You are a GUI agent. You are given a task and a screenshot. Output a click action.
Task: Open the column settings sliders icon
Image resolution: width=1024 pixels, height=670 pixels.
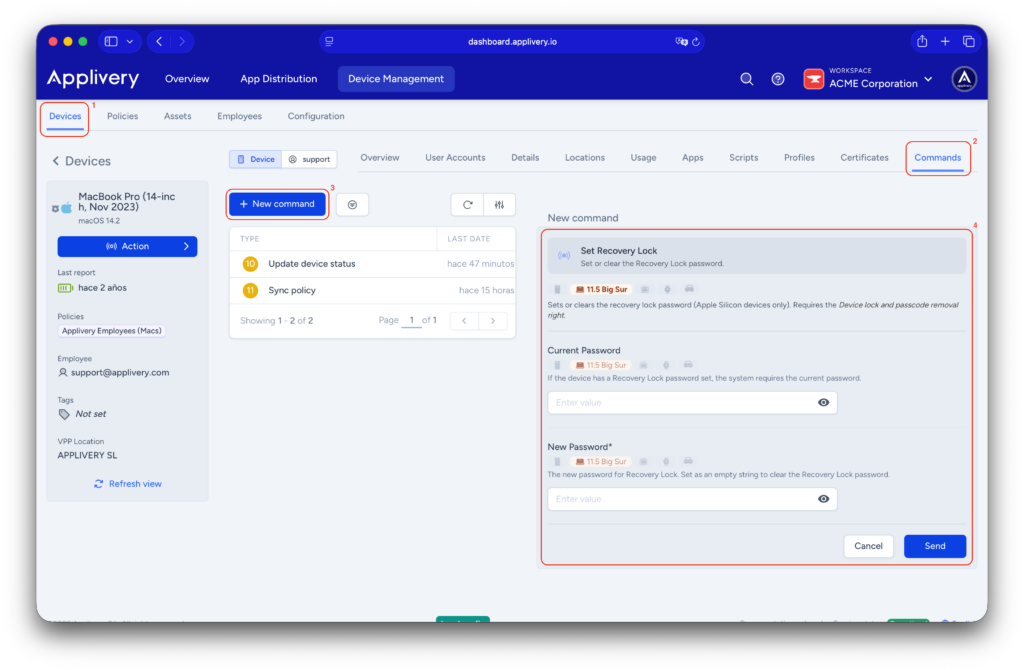point(499,204)
